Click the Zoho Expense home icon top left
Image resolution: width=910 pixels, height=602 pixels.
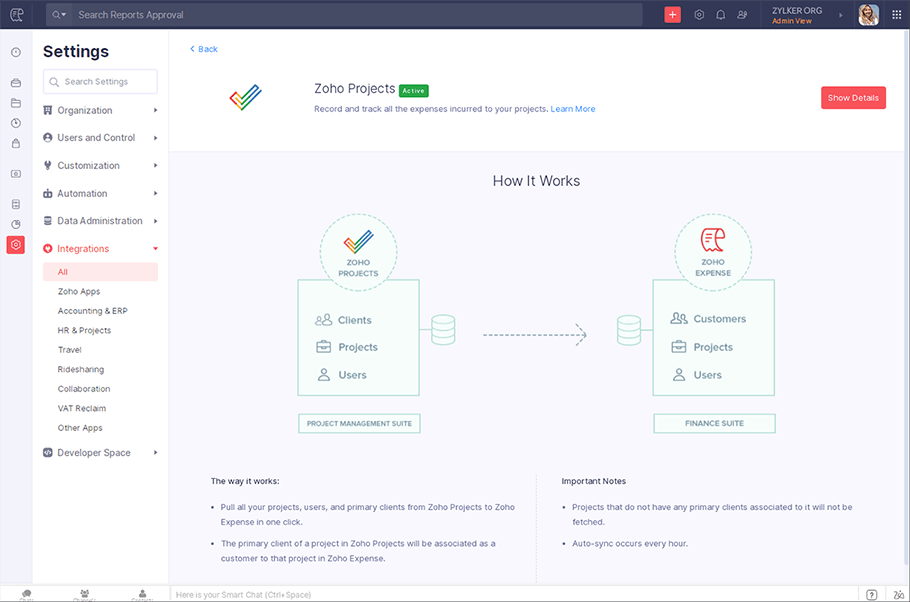(x=15, y=15)
